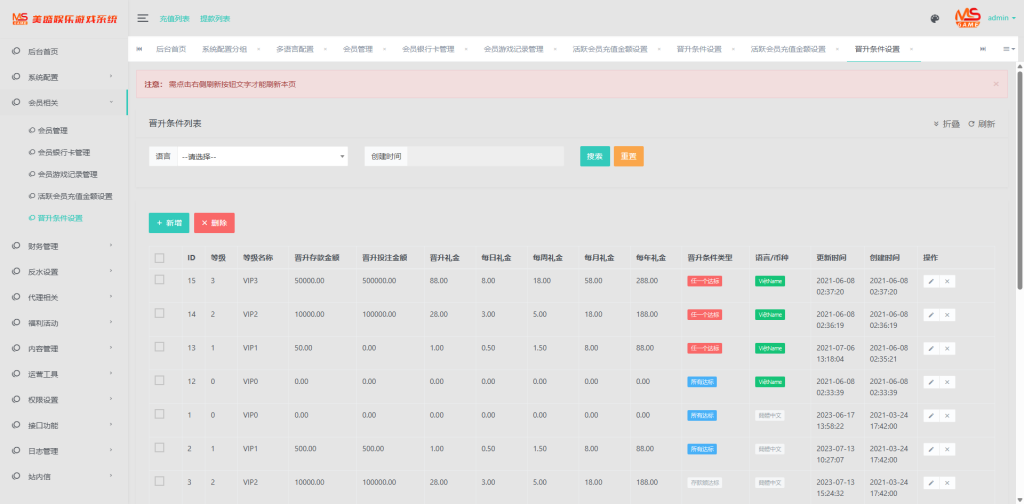Click the green 搜索 search button
The height and width of the screenshot is (504, 1024).
pyautogui.click(x=594, y=157)
